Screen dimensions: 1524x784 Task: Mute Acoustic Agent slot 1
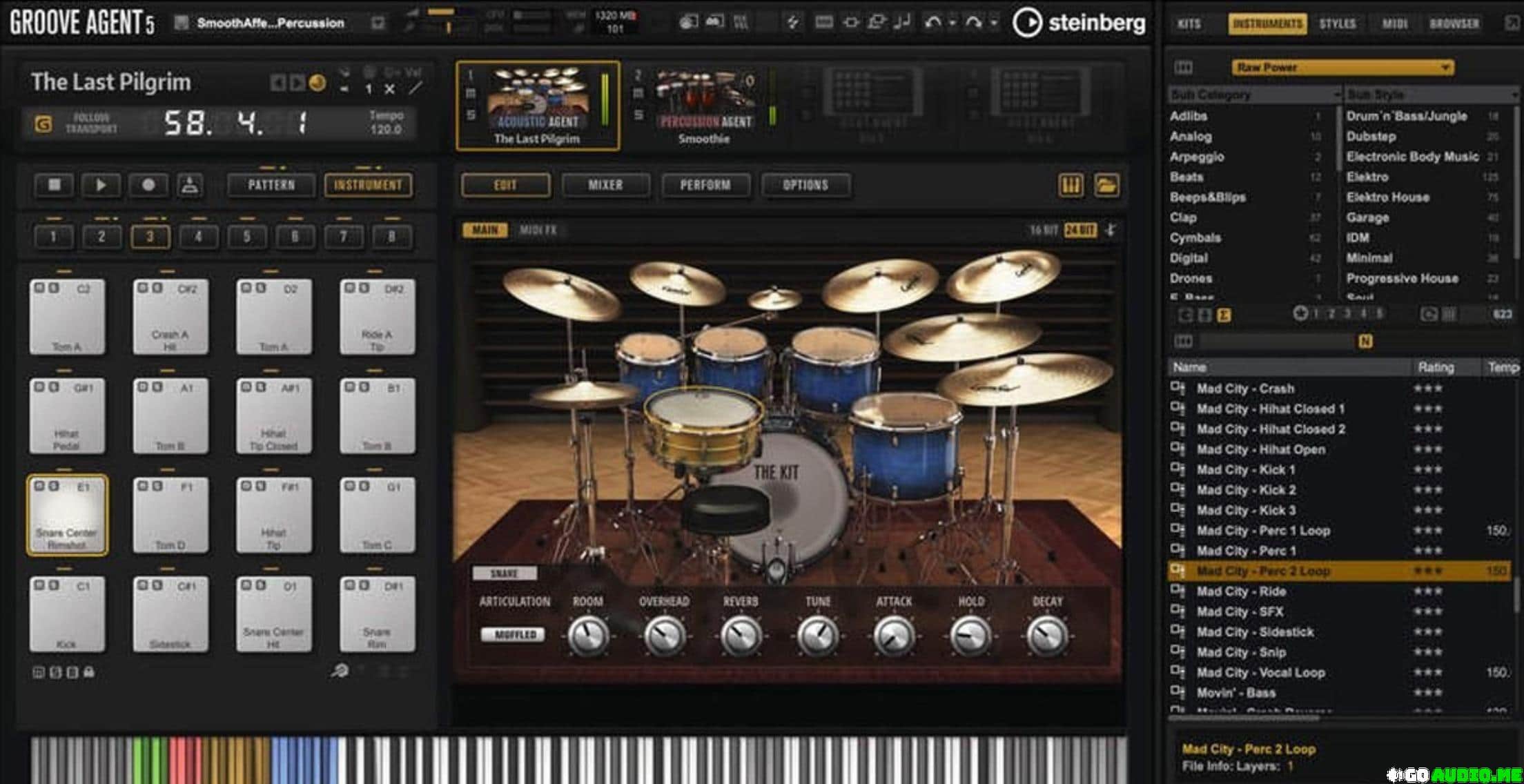[471, 94]
